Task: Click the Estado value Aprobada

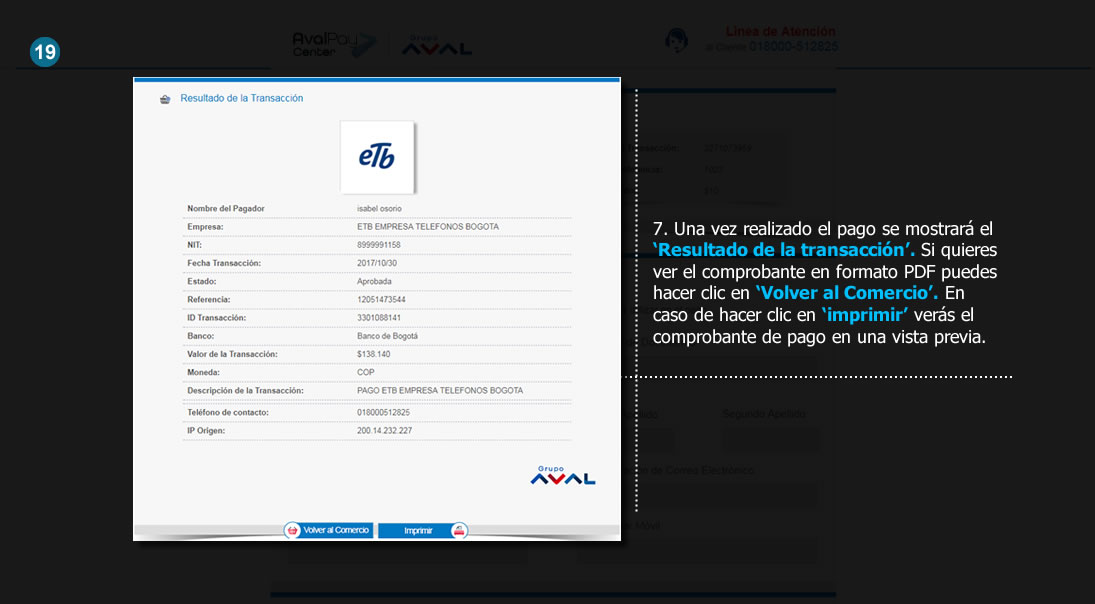Action: point(374,282)
